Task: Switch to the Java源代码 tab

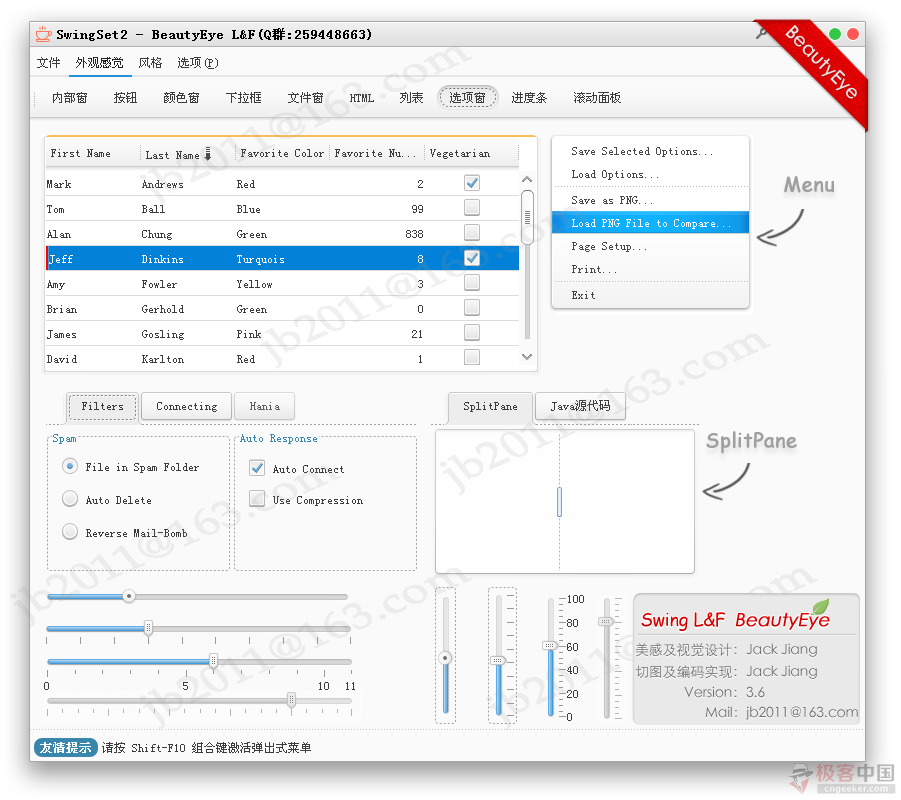Action: click(x=580, y=406)
